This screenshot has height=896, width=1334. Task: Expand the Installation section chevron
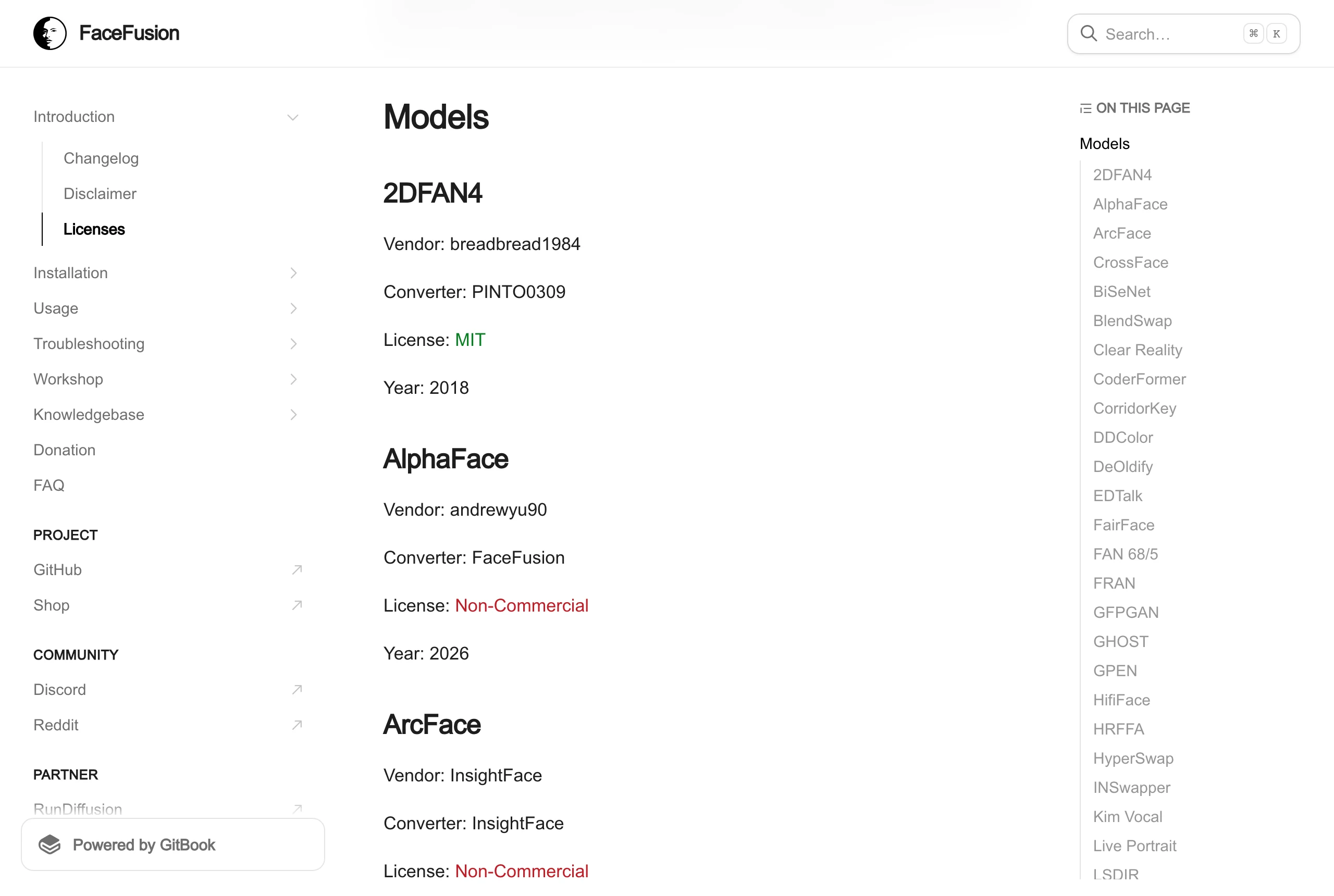[293, 273]
